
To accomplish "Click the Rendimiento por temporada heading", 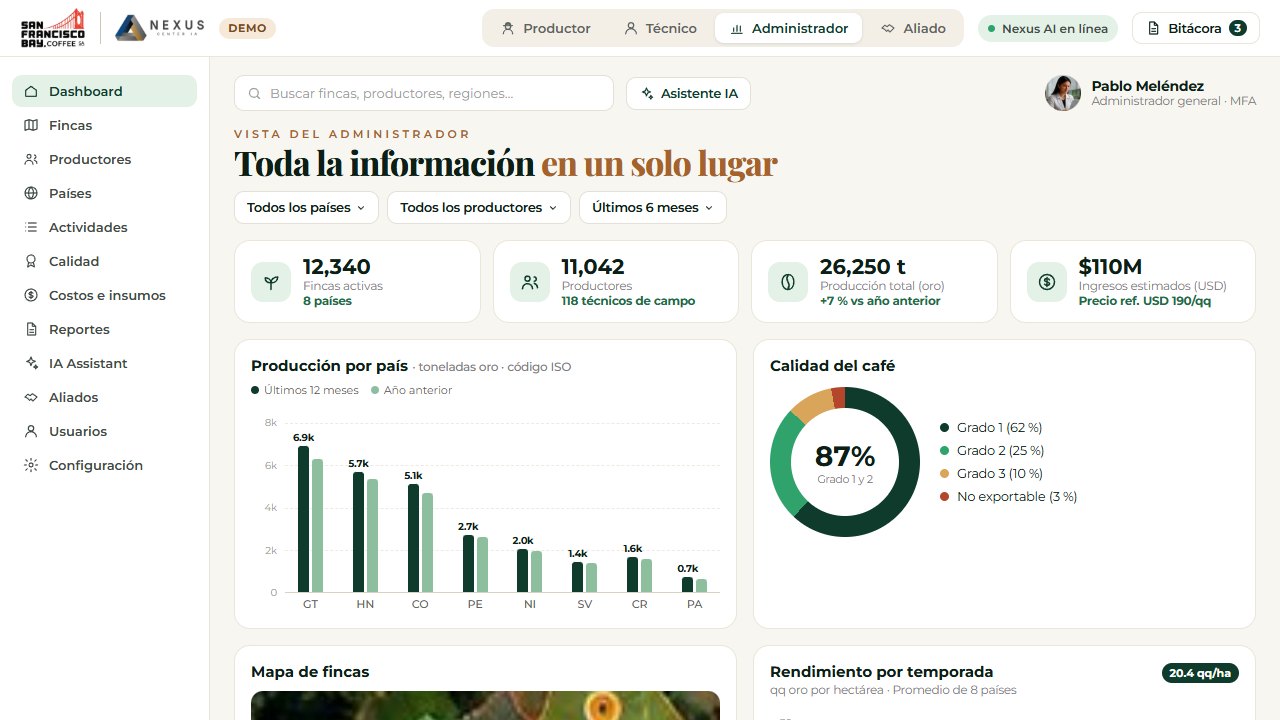I will point(882,672).
